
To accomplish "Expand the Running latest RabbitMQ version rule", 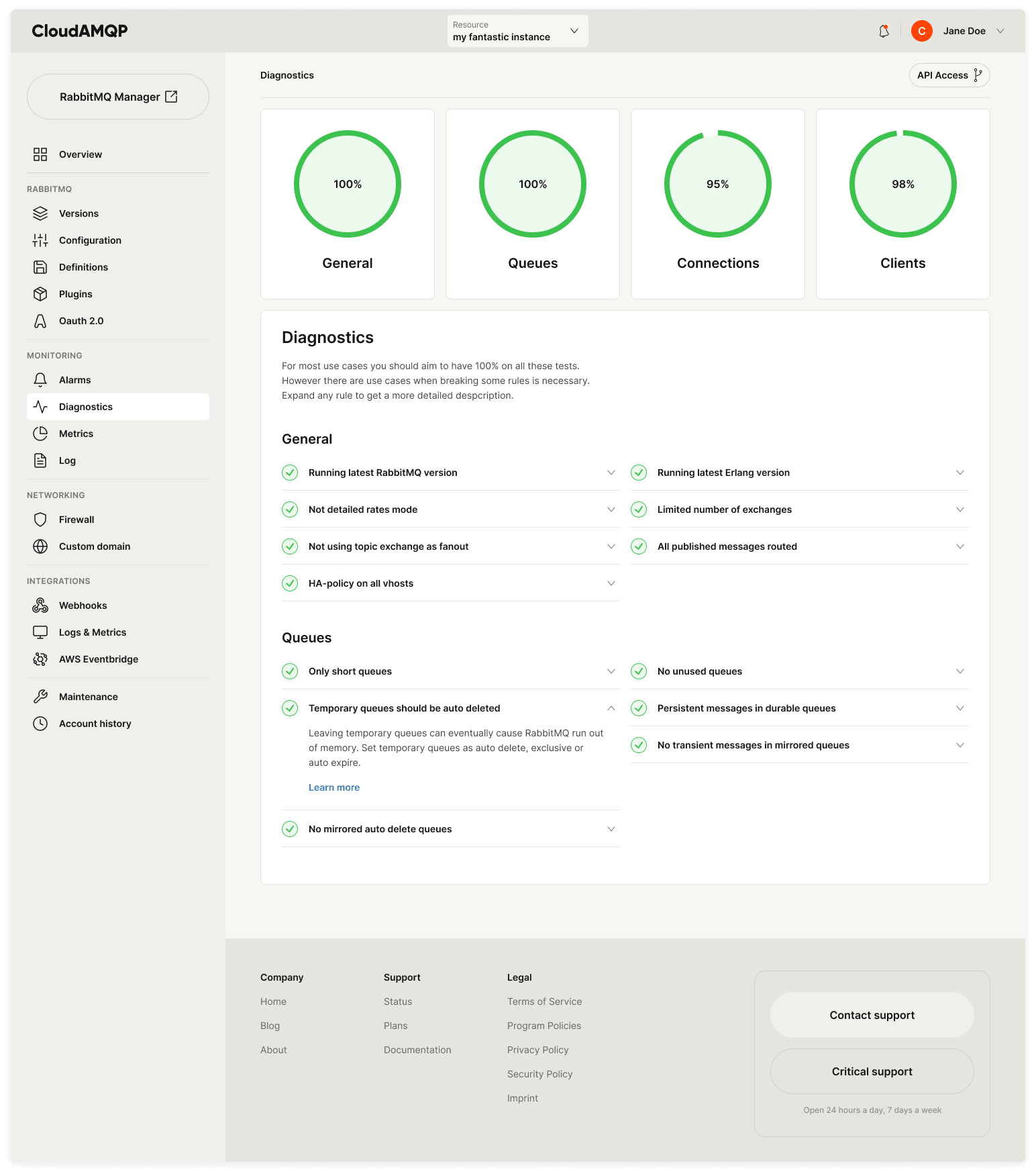I will [x=611, y=473].
